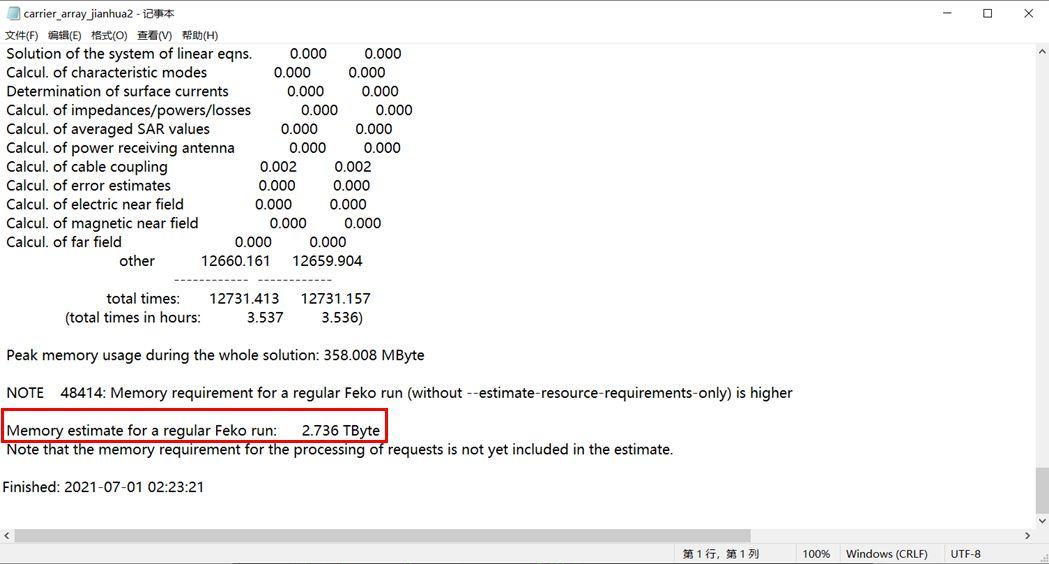Click the vertical scrollbar thumb
This screenshot has width=1049, height=564.
tap(1042, 490)
